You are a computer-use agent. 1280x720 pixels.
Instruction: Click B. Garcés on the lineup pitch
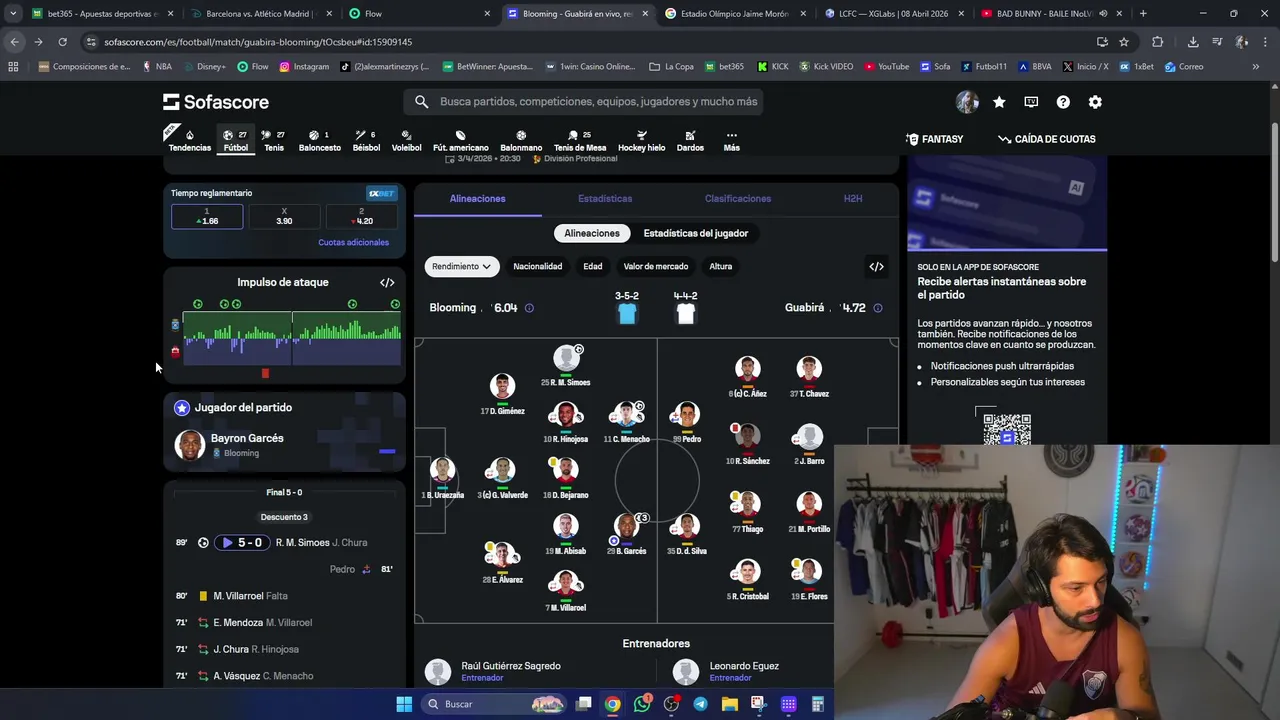point(627,534)
